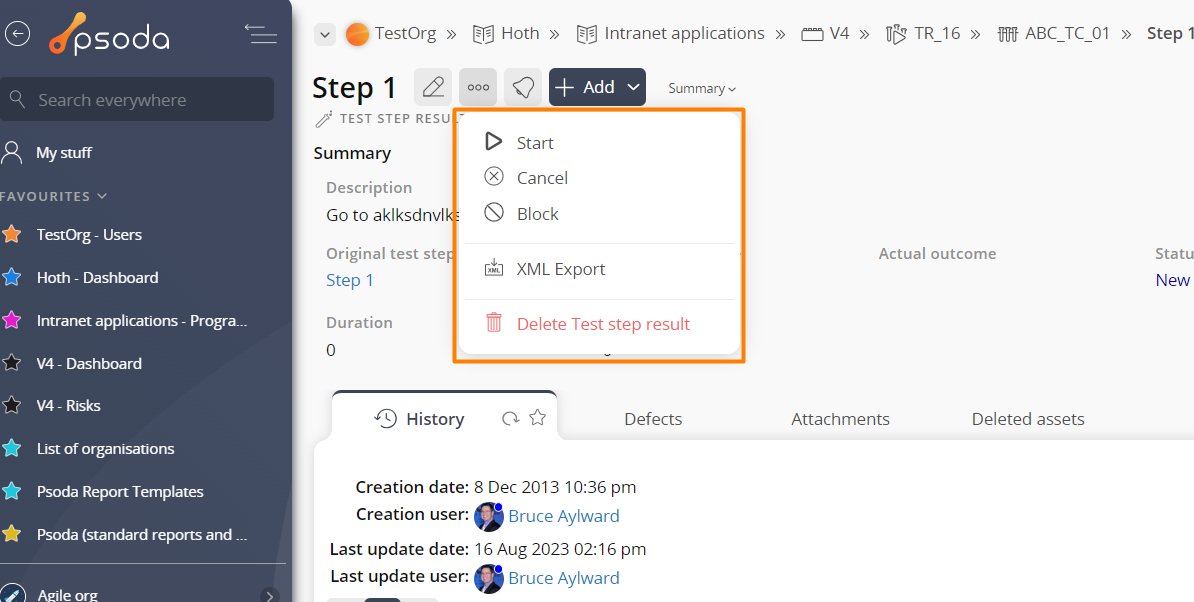This screenshot has width=1194, height=602.
Task: Switch to the Defects tab
Action: tap(653, 419)
